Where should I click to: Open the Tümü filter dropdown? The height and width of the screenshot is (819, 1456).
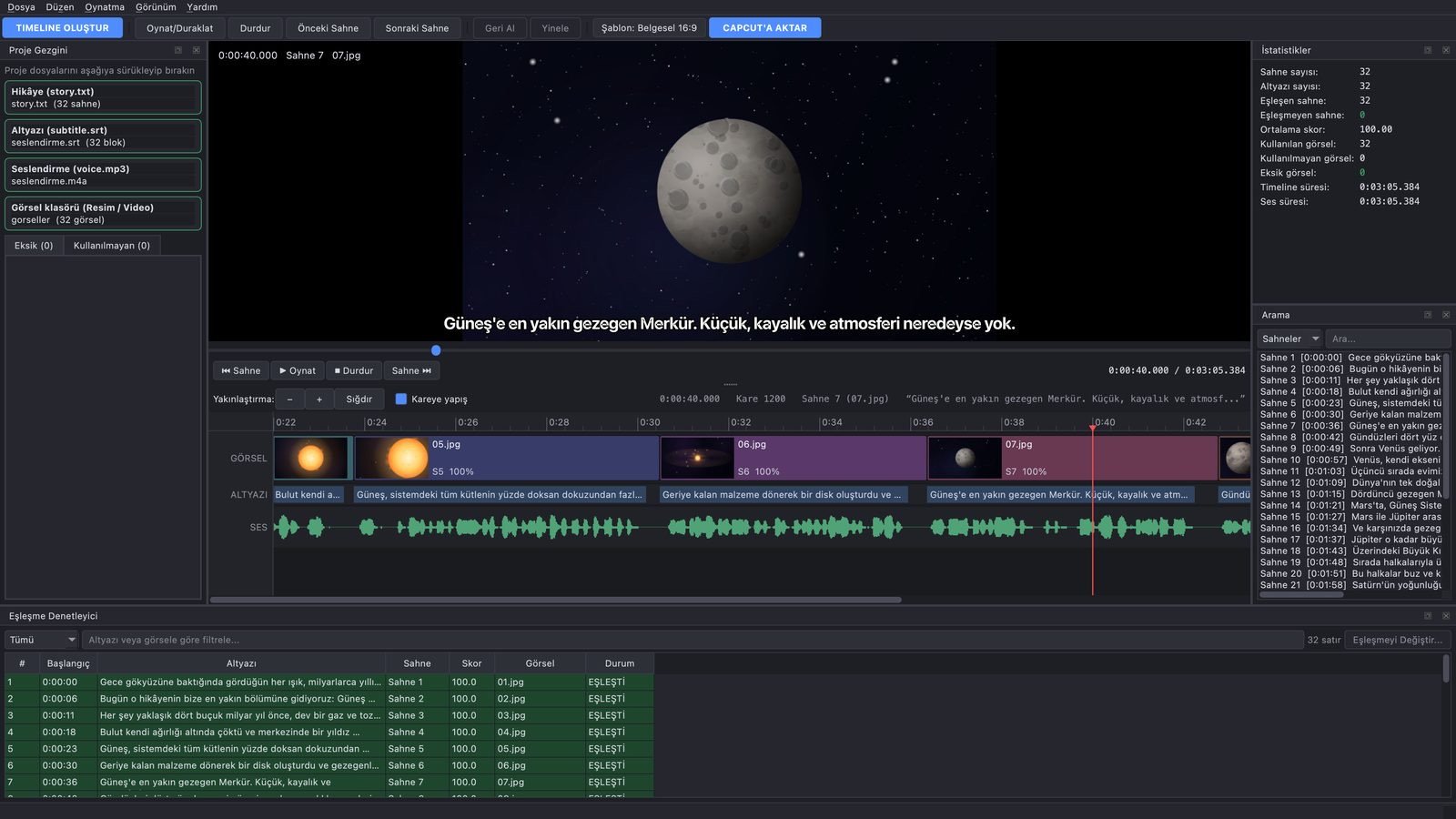pos(42,640)
